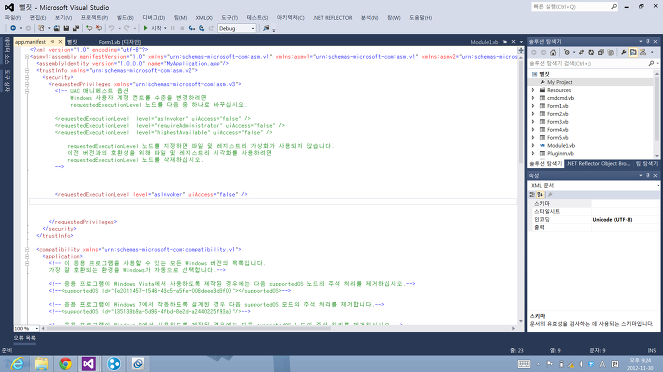The height and width of the screenshot is (372, 663).
Task: Click Solution Explorer sync with active document icon
Action: coord(581,52)
